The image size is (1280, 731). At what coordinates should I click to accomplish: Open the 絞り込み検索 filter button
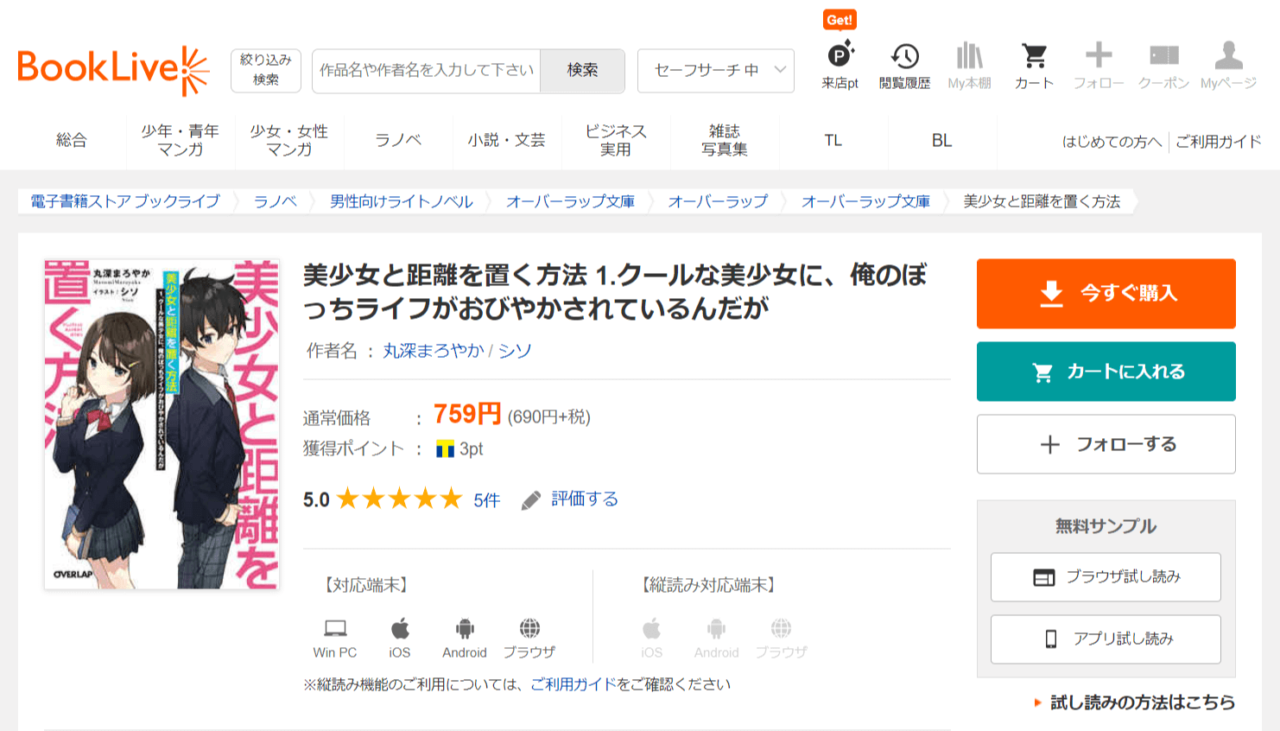tap(265, 70)
